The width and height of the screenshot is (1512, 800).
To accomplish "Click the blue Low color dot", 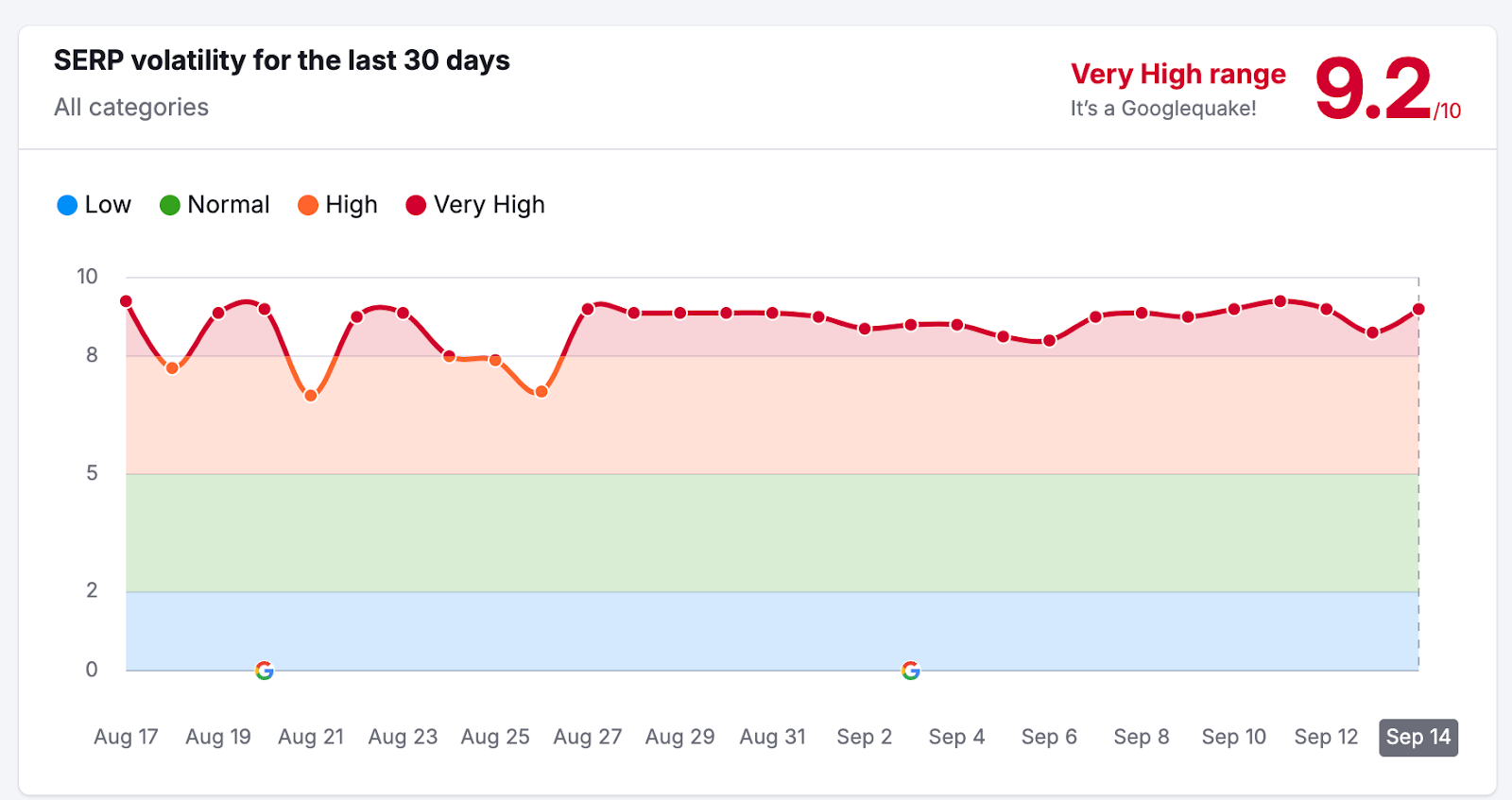I will [67, 205].
